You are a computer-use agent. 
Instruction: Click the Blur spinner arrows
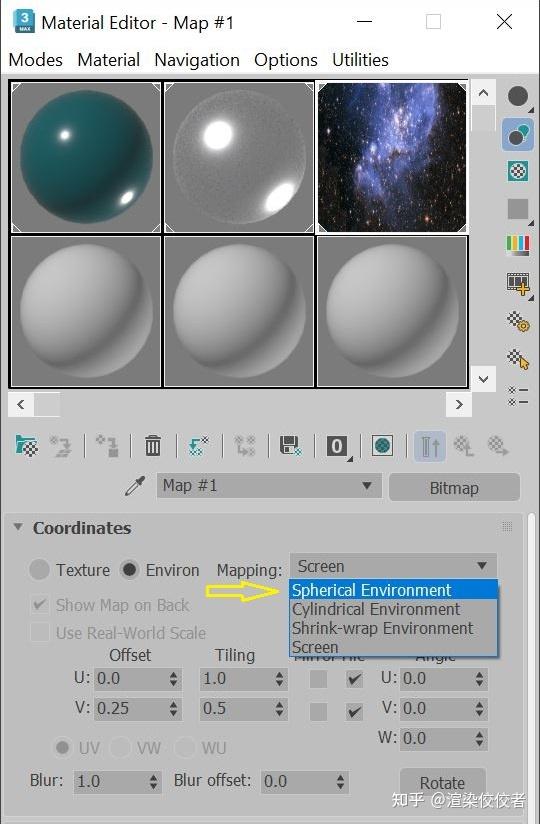click(x=153, y=782)
